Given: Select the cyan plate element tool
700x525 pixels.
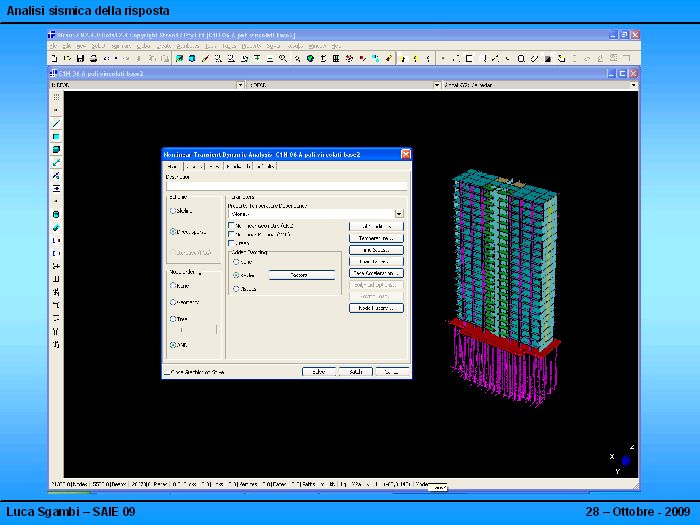Looking at the screenshot, I should click(56, 136).
